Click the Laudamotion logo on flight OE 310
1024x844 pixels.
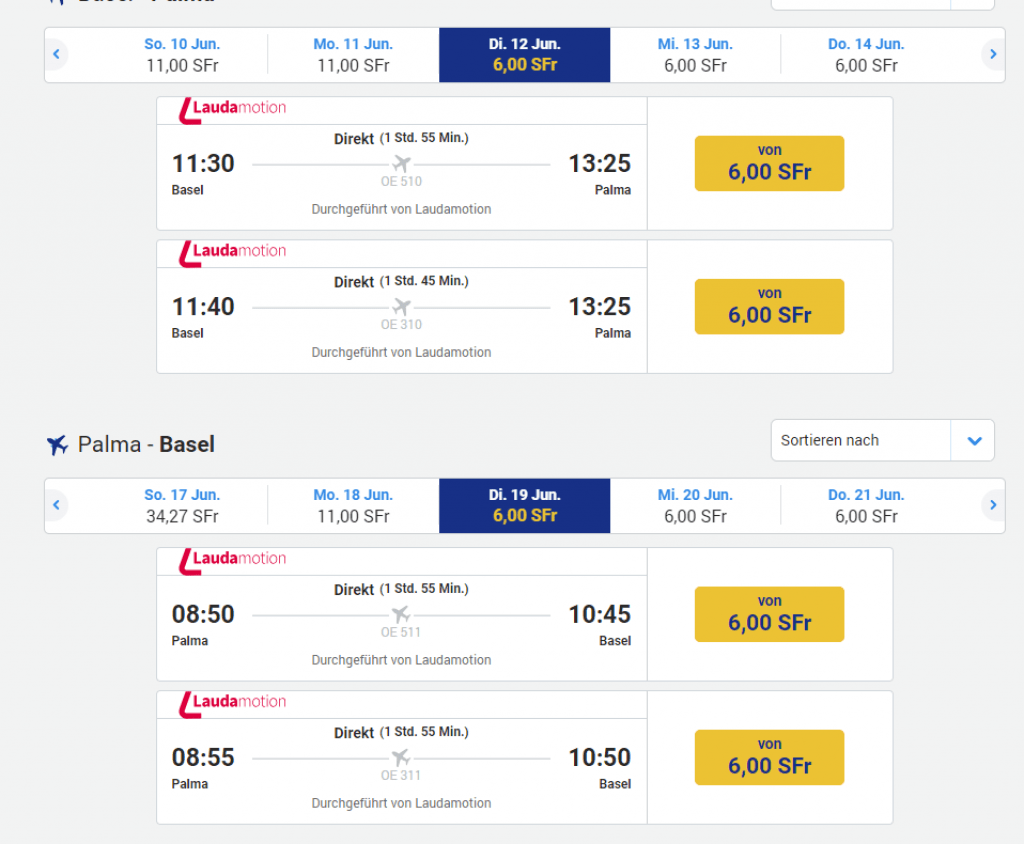tap(232, 252)
